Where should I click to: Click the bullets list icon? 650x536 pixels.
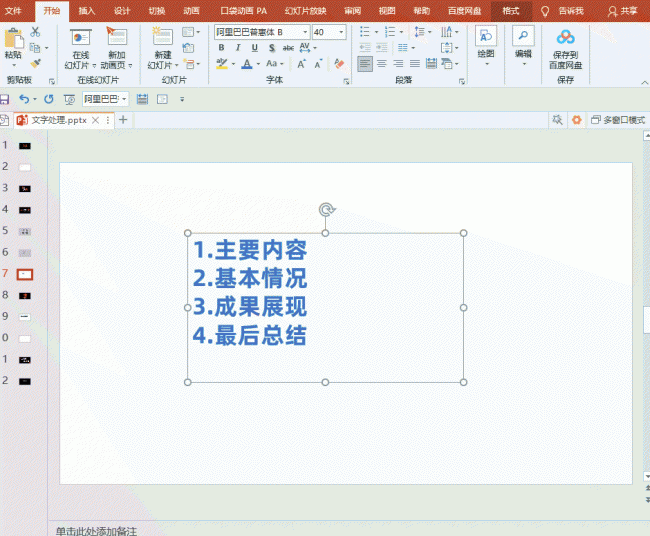point(365,32)
